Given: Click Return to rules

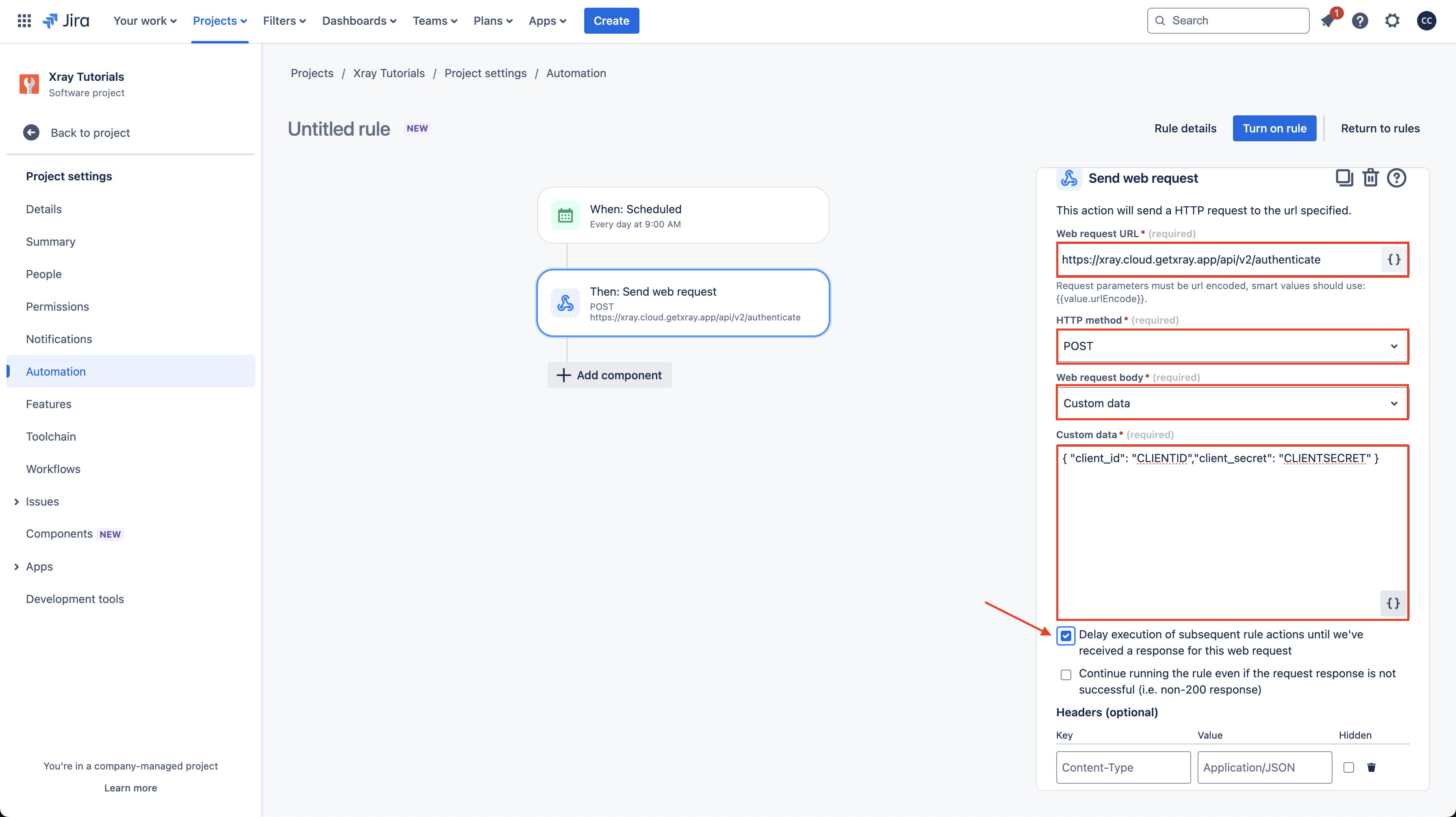Looking at the screenshot, I should [1380, 128].
